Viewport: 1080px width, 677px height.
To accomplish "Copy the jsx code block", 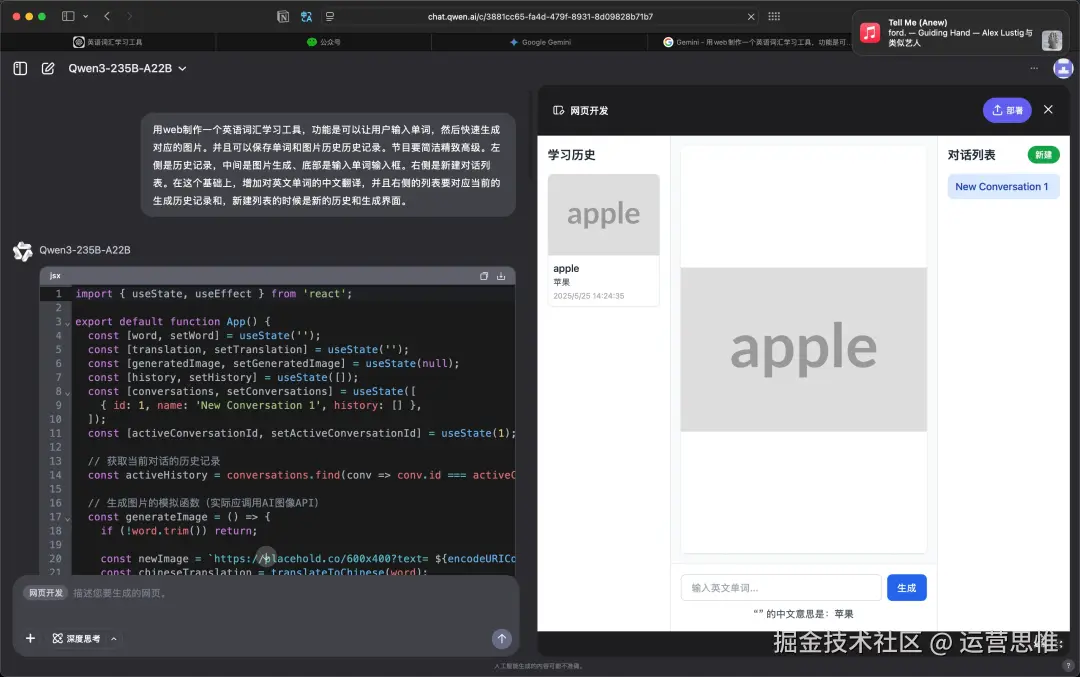I will tap(484, 275).
